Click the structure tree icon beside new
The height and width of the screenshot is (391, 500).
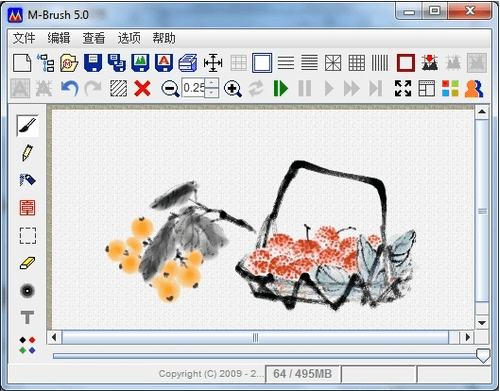tap(46, 63)
